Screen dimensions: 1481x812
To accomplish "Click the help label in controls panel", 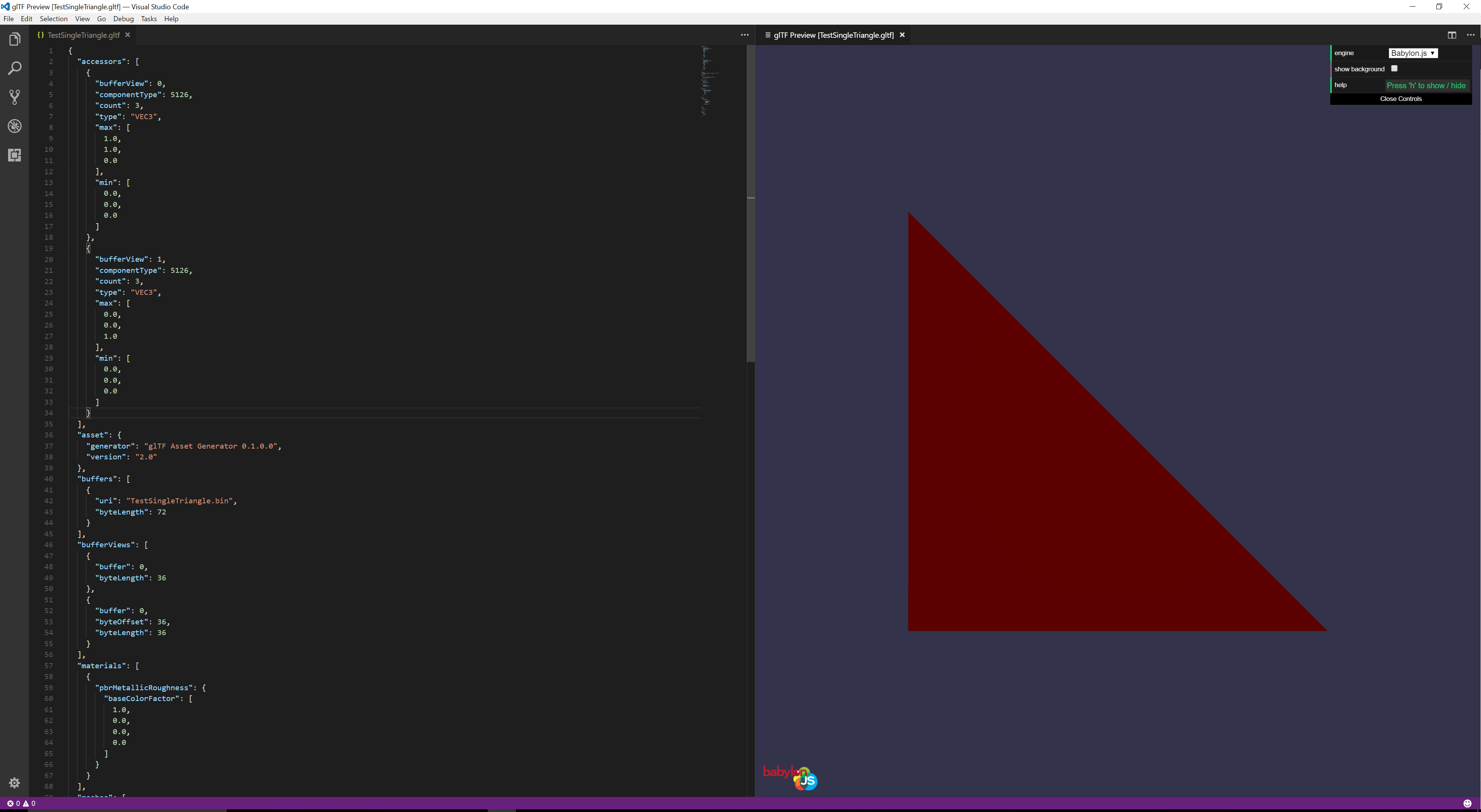I will point(1340,85).
